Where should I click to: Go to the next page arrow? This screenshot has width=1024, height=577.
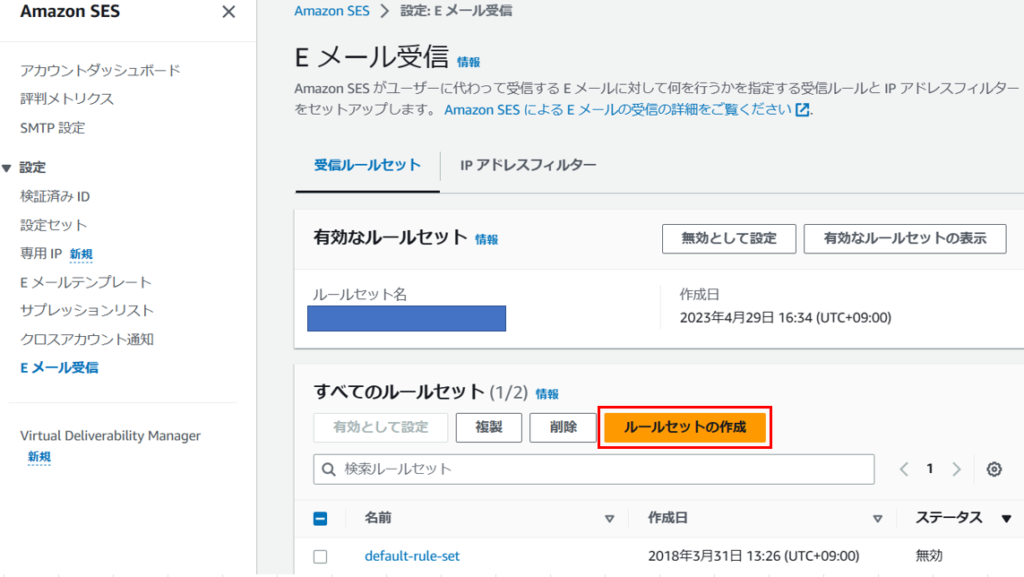pos(956,469)
